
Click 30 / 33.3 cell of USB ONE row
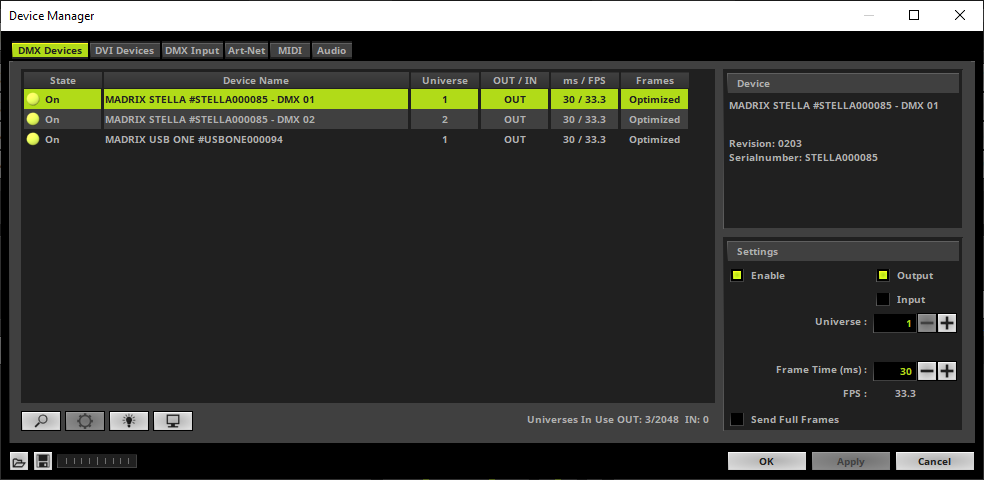tap(584, 139)
